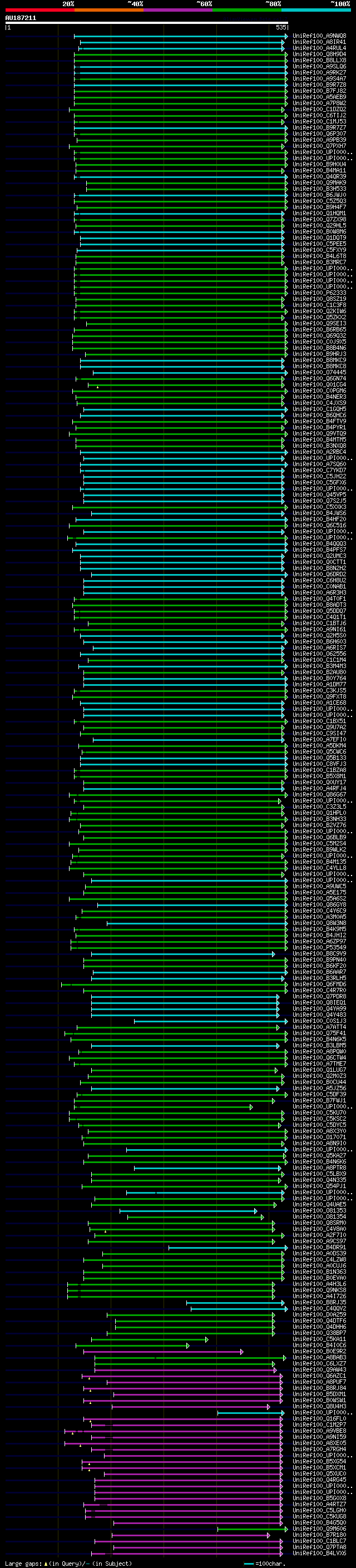Select the UniRef100_Q9VTQ9 row label

(319, 433)
